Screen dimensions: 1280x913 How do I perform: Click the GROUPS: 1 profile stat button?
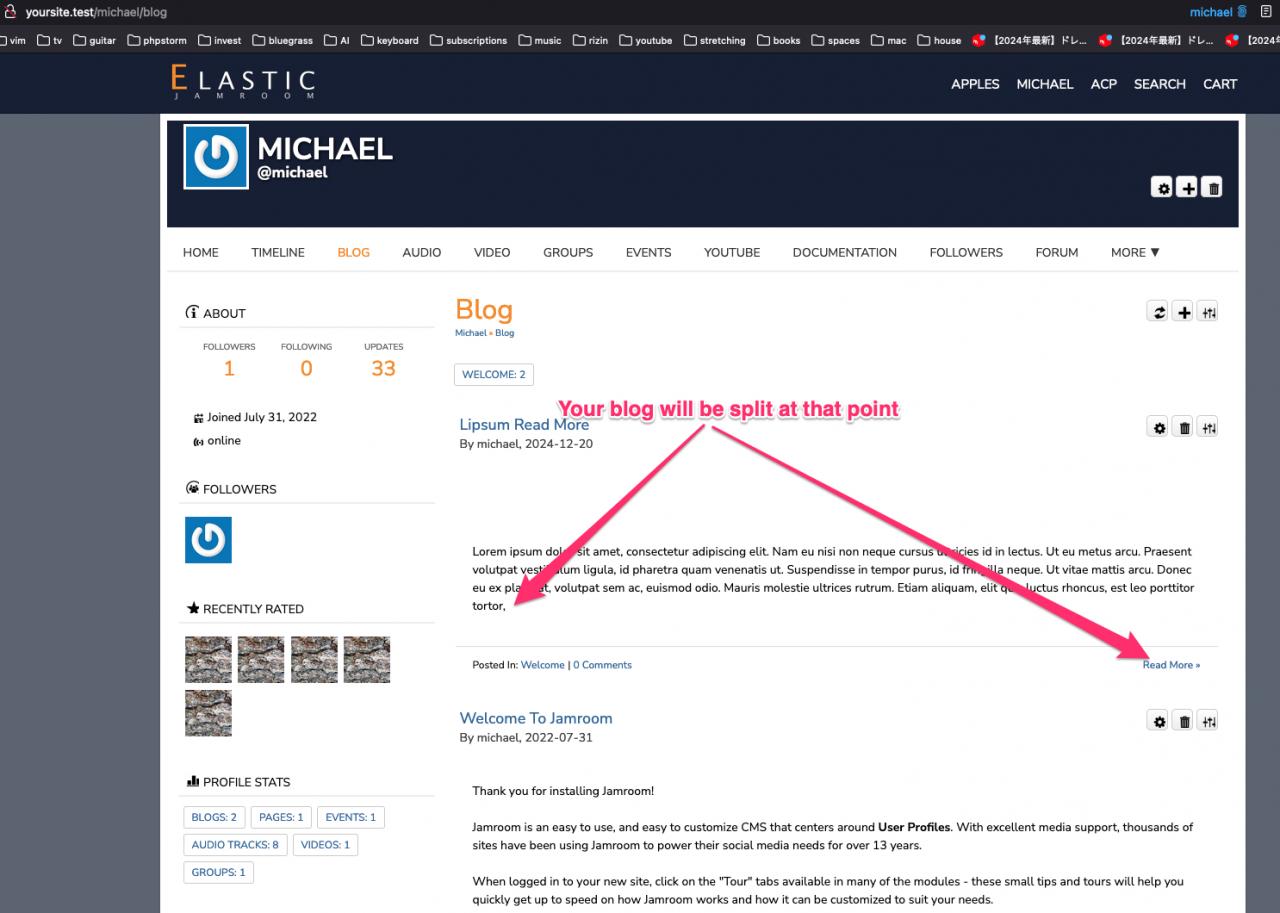[x=219, y=872]
